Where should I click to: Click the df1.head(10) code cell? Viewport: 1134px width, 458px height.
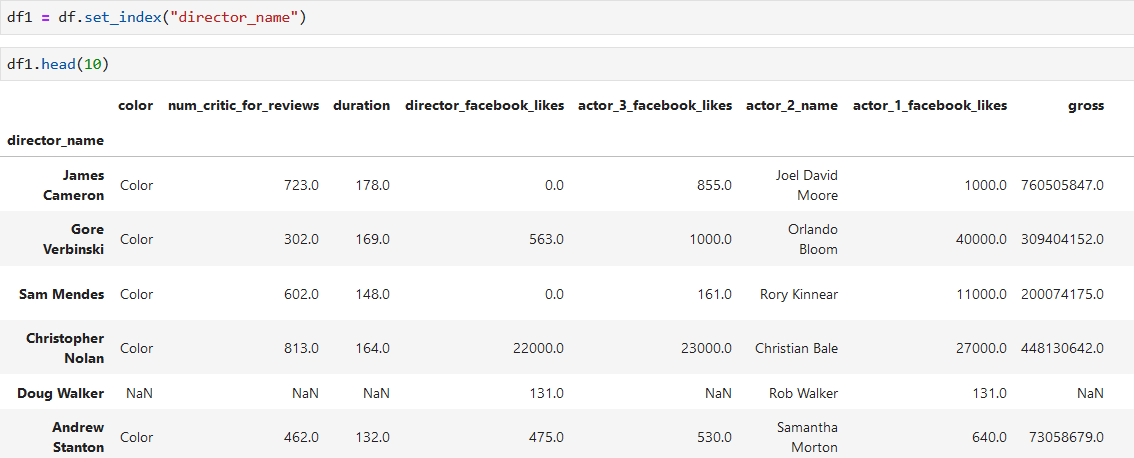tap(567, 64)
